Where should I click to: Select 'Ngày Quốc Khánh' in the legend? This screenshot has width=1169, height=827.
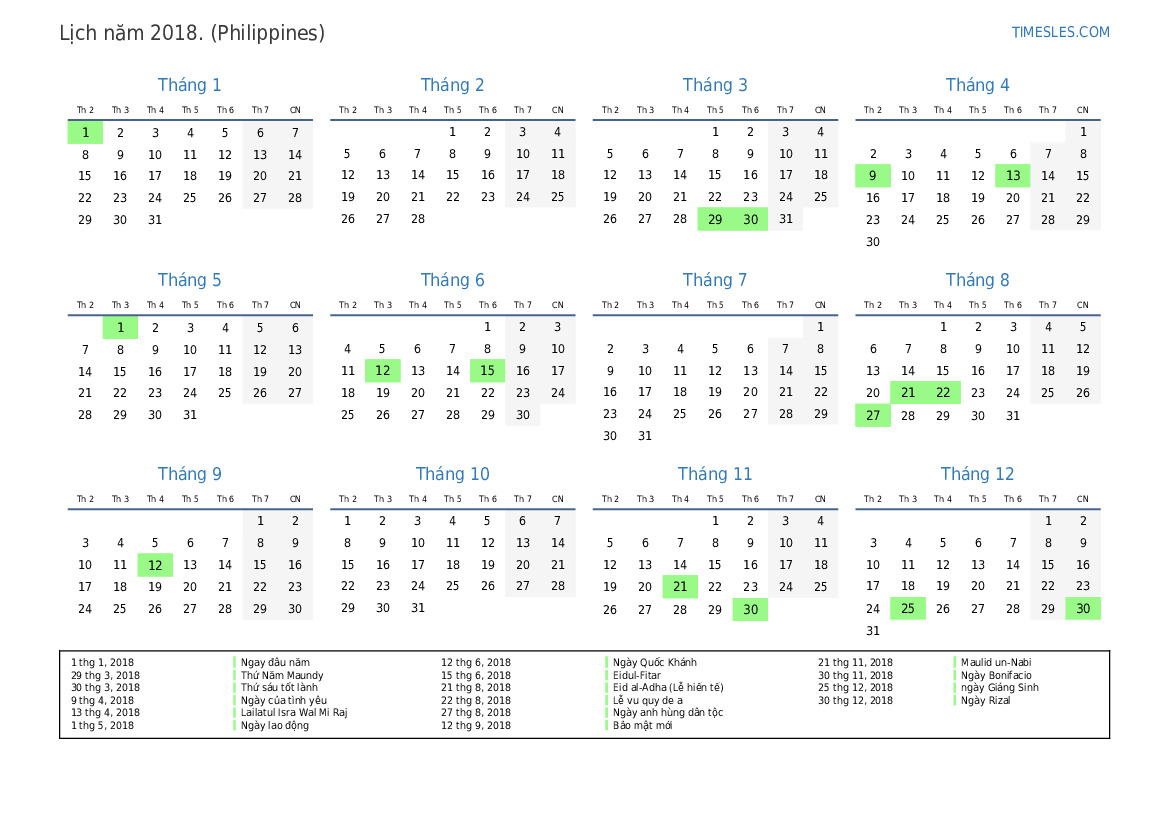click(x=655, y=662)
